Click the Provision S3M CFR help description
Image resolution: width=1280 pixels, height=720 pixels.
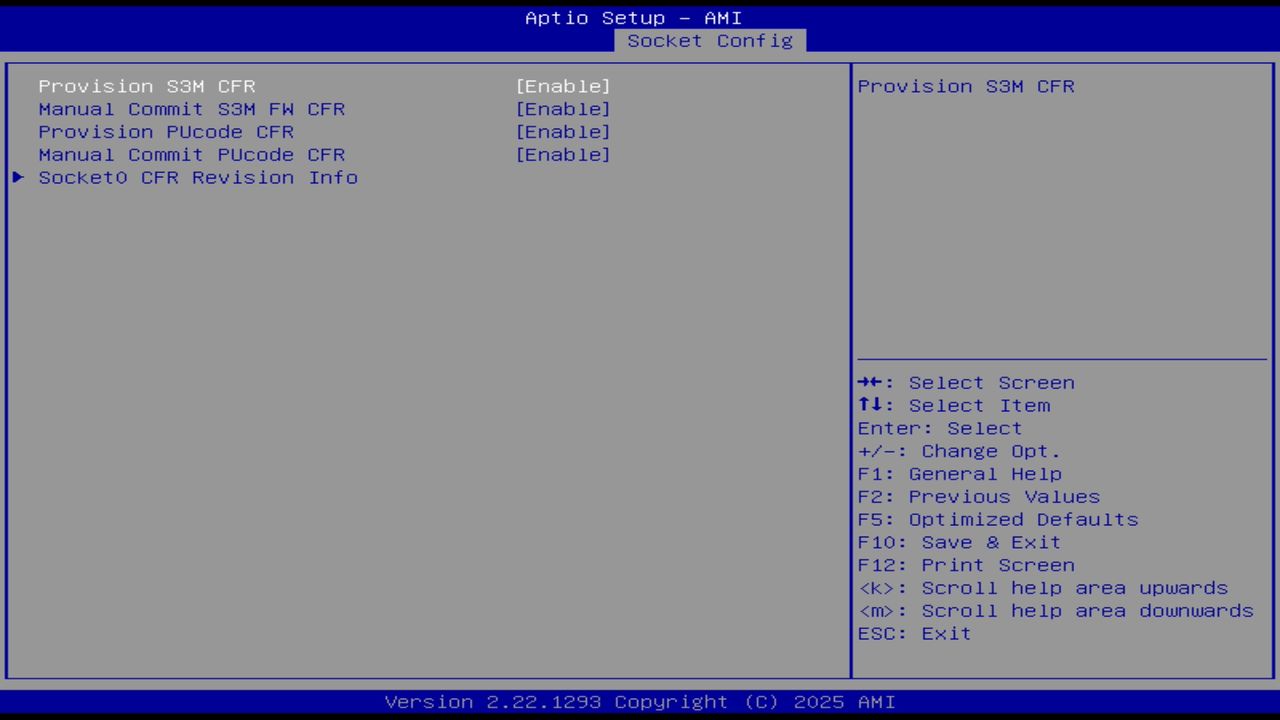(x=965, y=86)
